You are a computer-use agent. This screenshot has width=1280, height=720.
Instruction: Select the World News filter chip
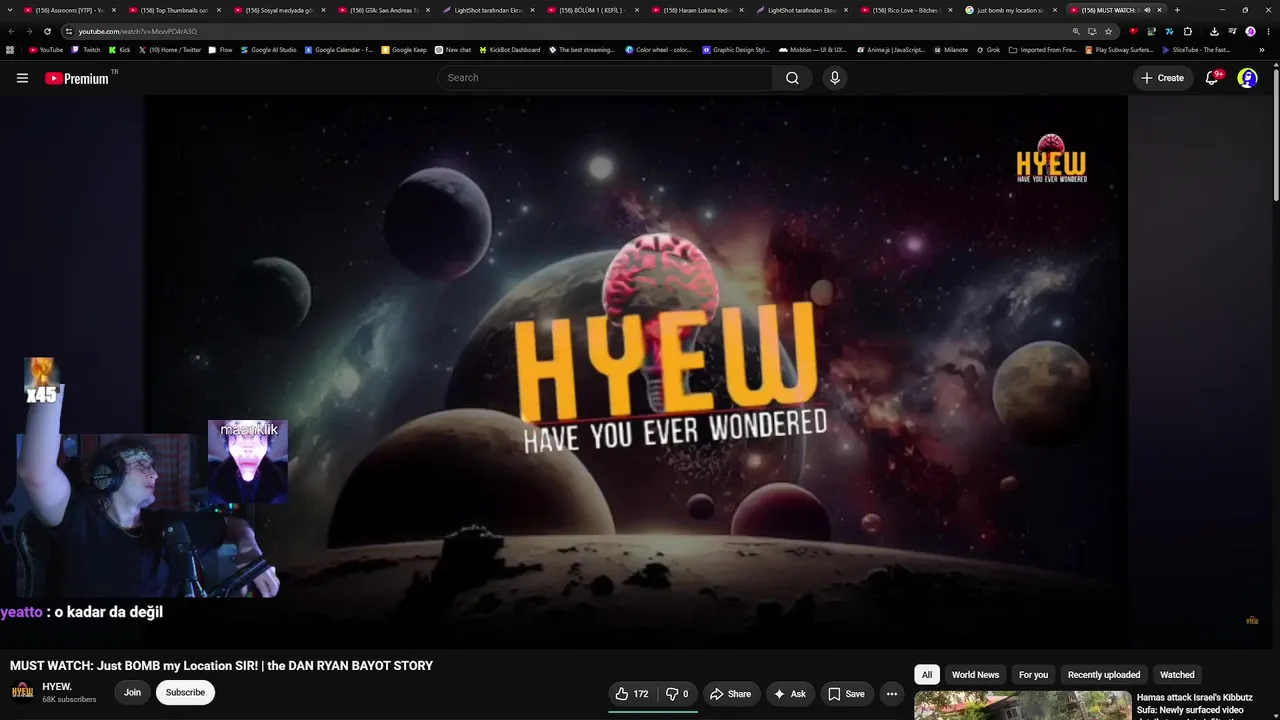click(x=975, y=675)
